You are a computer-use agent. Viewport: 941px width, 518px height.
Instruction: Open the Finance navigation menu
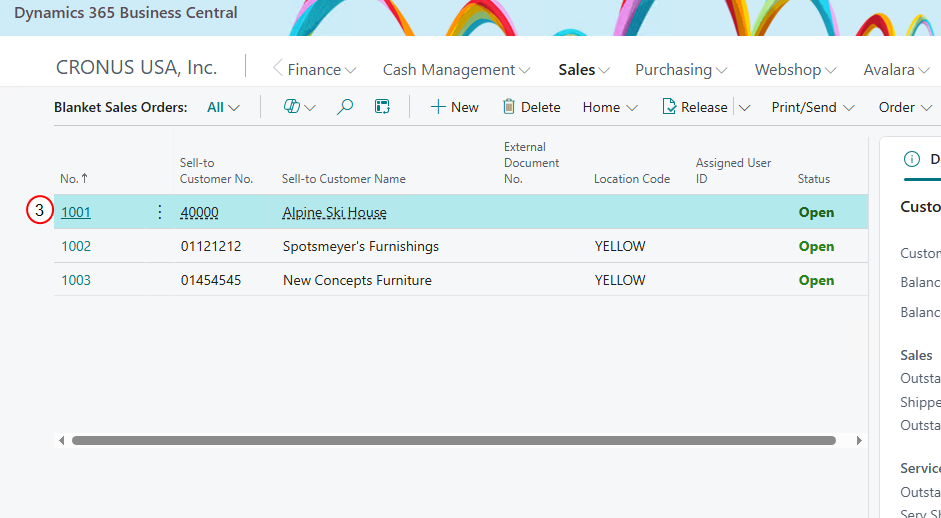point(322,70)
